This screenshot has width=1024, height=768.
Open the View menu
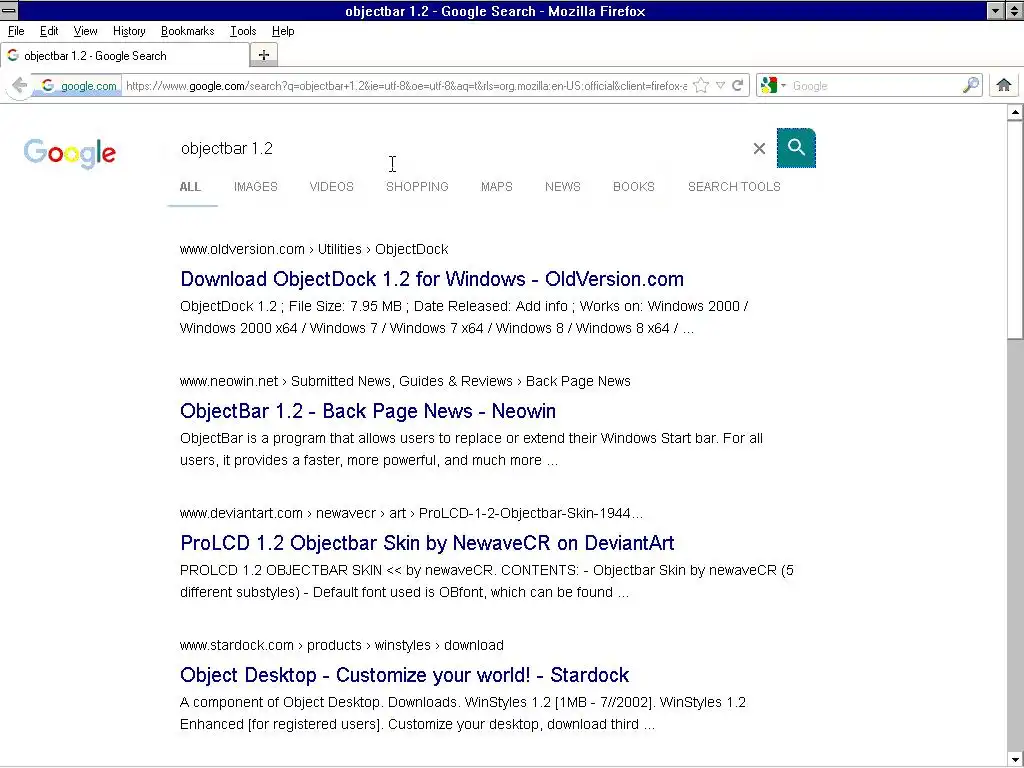click(85, 31)
